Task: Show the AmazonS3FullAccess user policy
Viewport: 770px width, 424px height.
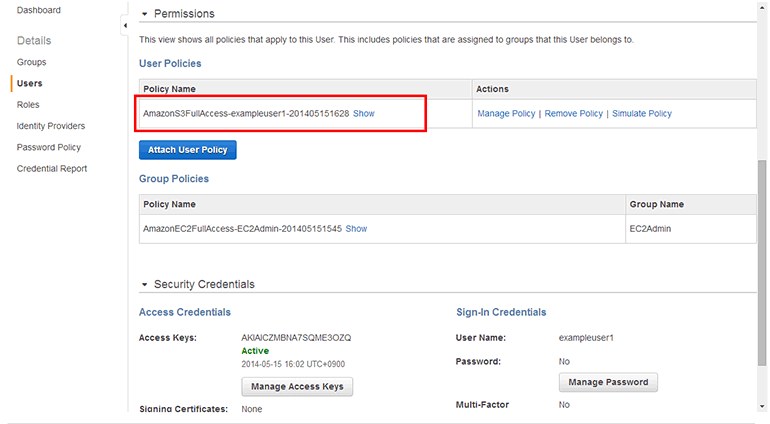Action: (x=363, y=114)
